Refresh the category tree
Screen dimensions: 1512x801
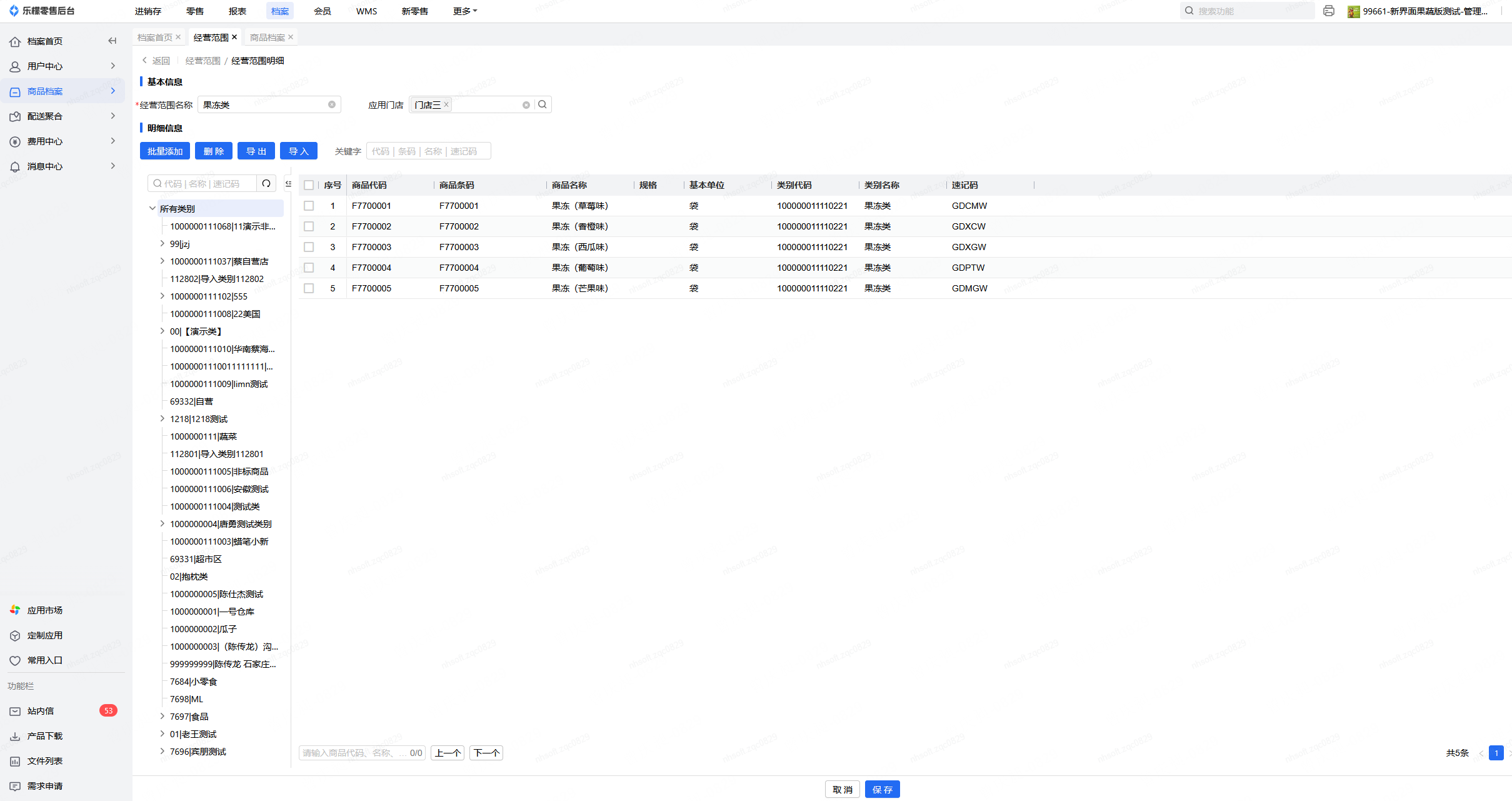click(x=266, y=183)
